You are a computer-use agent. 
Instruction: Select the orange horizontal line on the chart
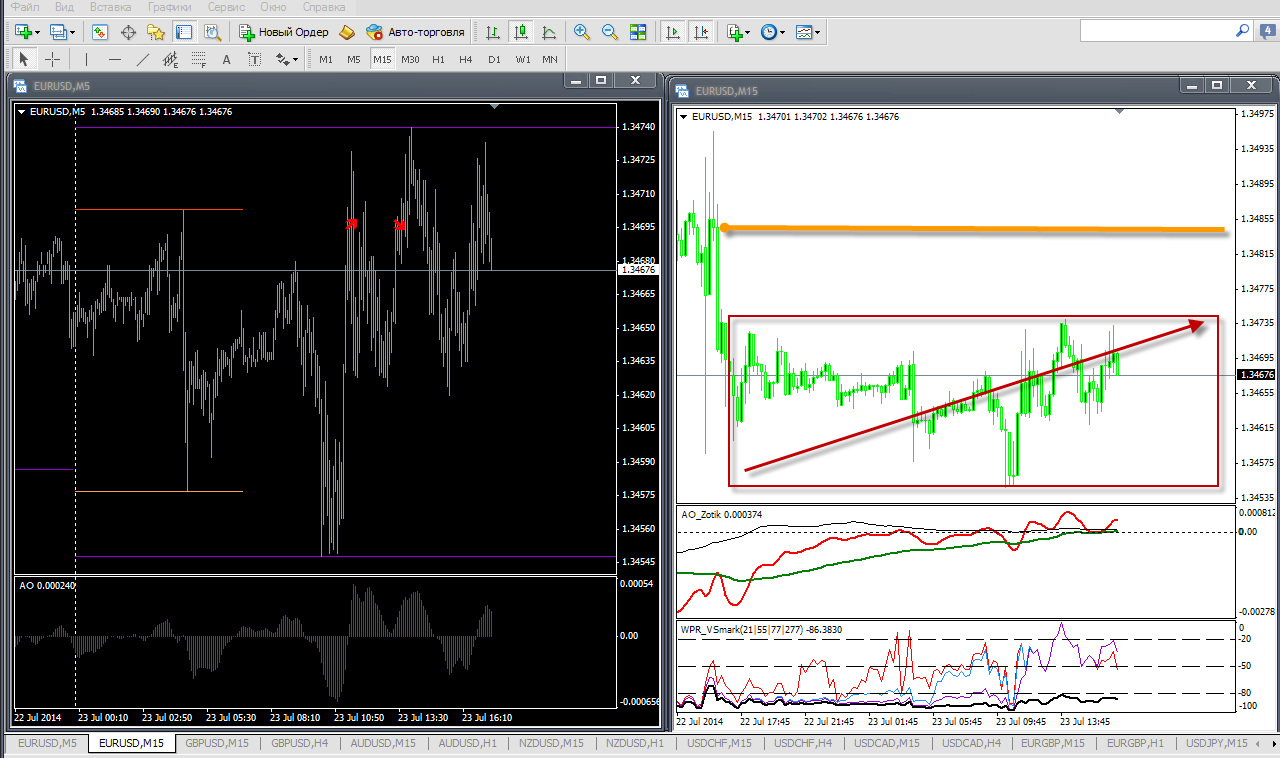click(x=970, y=230)
